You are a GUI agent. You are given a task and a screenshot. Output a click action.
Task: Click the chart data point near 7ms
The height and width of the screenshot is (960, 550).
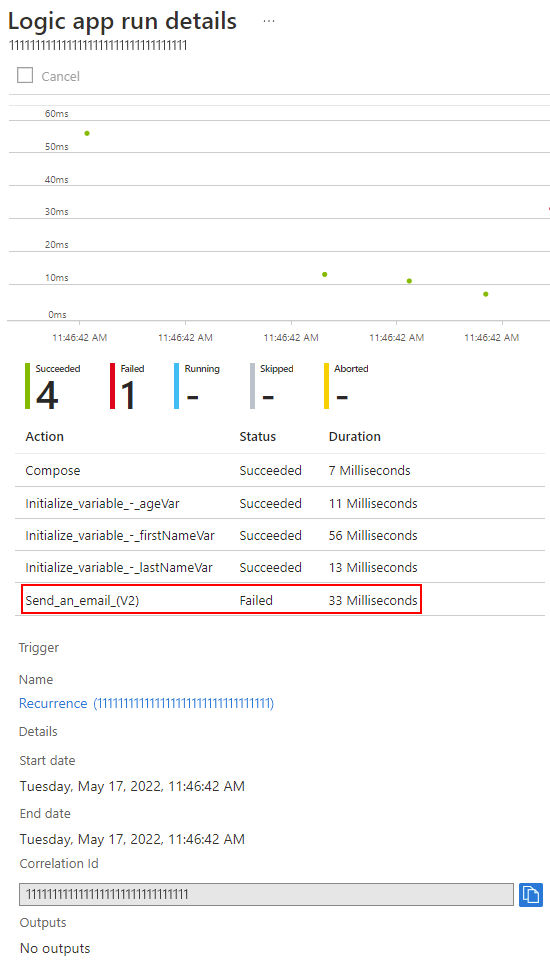click(486, 294)
